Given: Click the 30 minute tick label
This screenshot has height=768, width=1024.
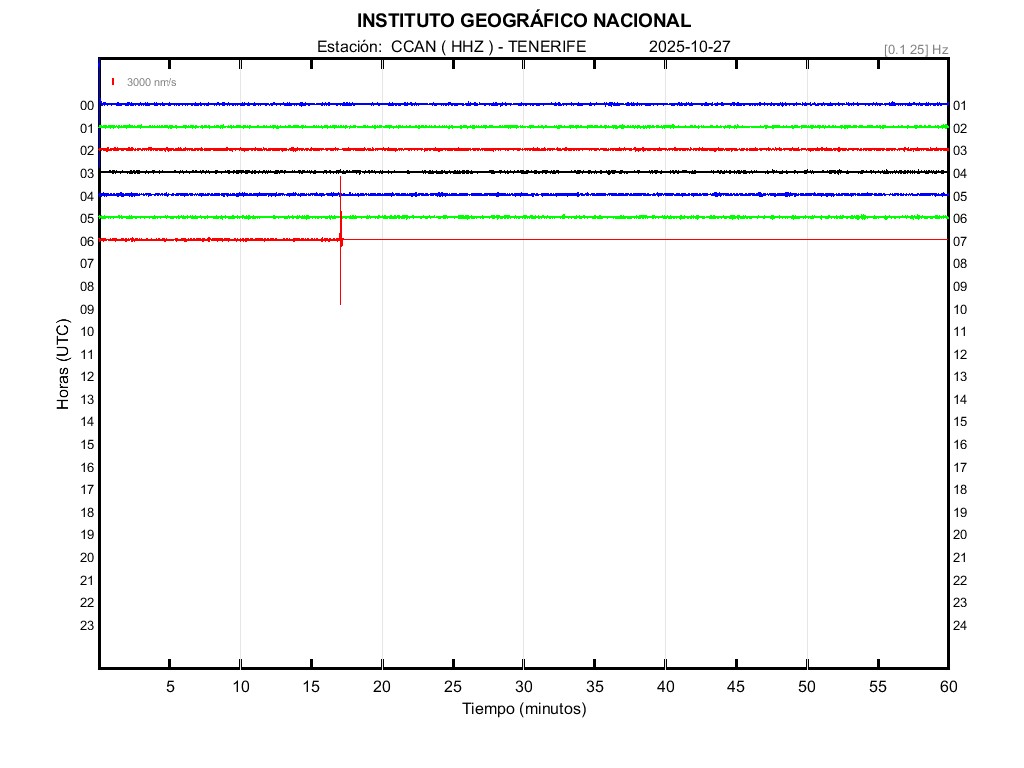Looking at the screenshot, I should point(523,686).
